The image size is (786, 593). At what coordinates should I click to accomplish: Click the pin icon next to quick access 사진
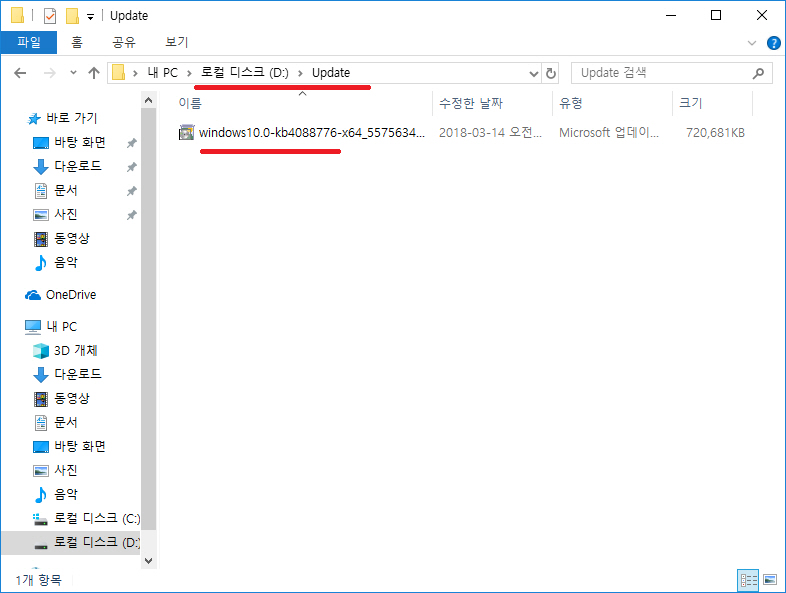click(131, 215)
